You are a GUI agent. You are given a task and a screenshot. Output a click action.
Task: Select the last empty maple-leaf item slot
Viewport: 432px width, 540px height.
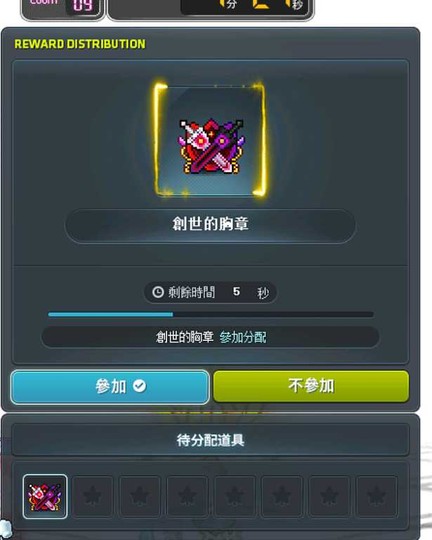point(377,497)
